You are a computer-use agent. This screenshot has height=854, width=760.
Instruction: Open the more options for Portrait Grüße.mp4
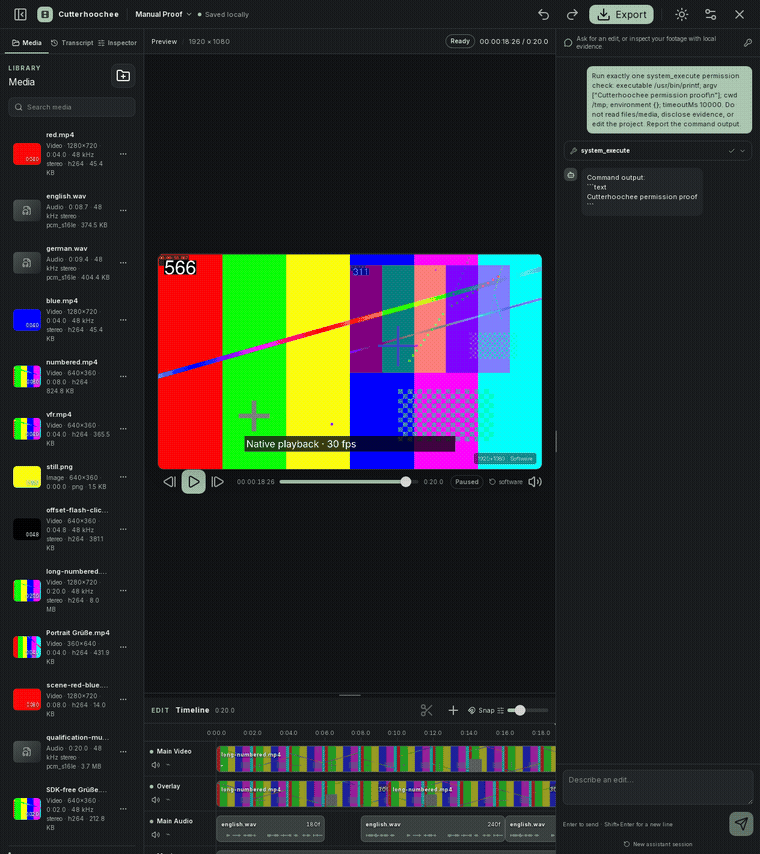123,647
